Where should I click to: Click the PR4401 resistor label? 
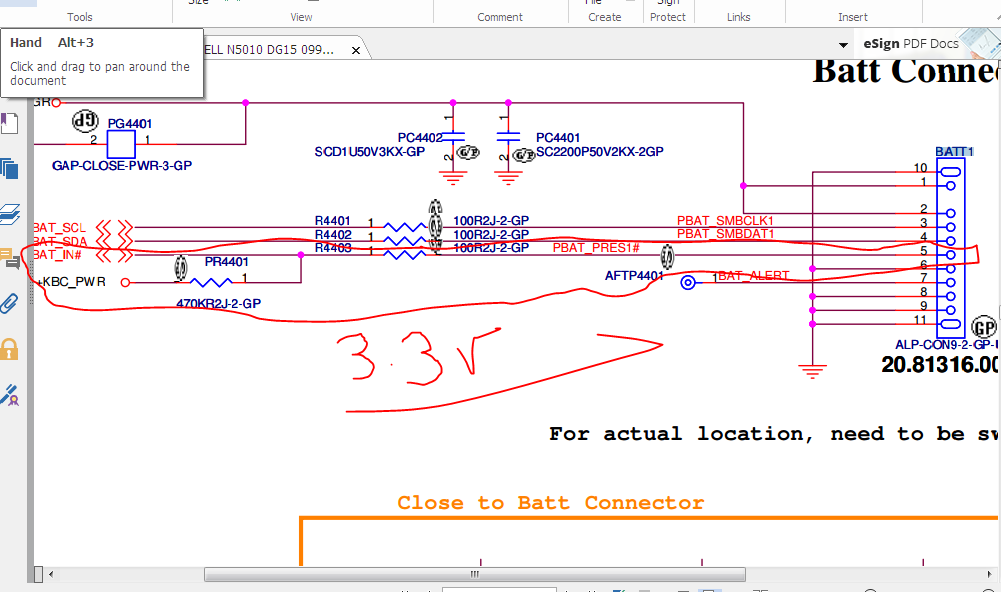227,262
